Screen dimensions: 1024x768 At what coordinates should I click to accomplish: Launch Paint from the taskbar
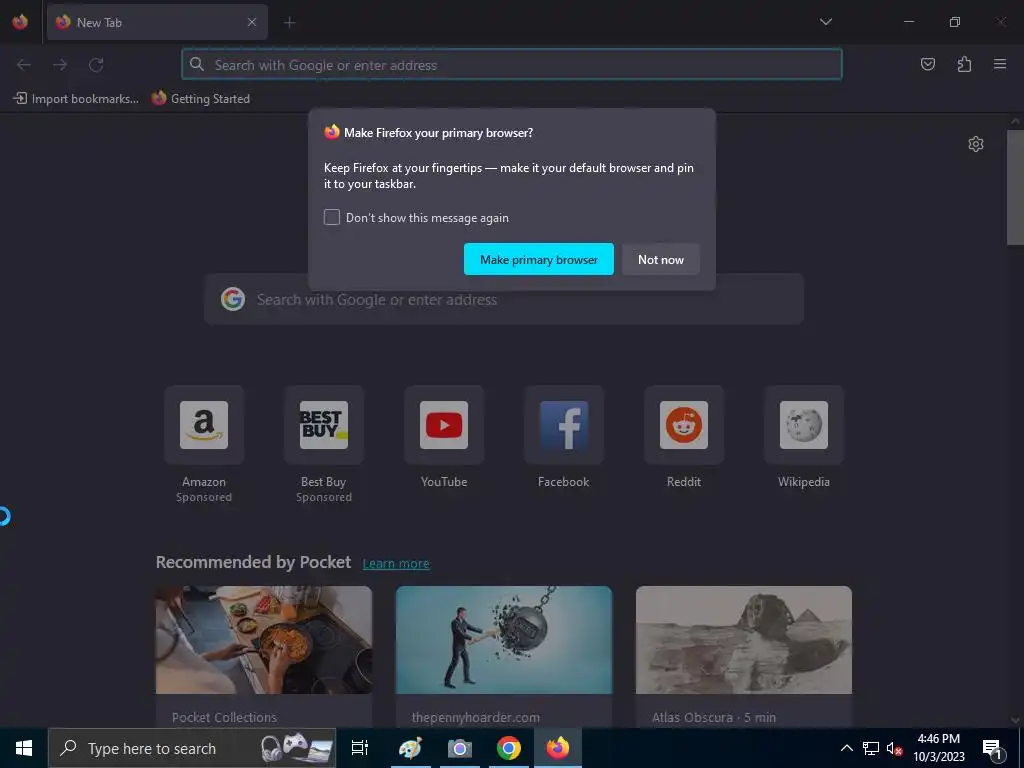point(410,748)
